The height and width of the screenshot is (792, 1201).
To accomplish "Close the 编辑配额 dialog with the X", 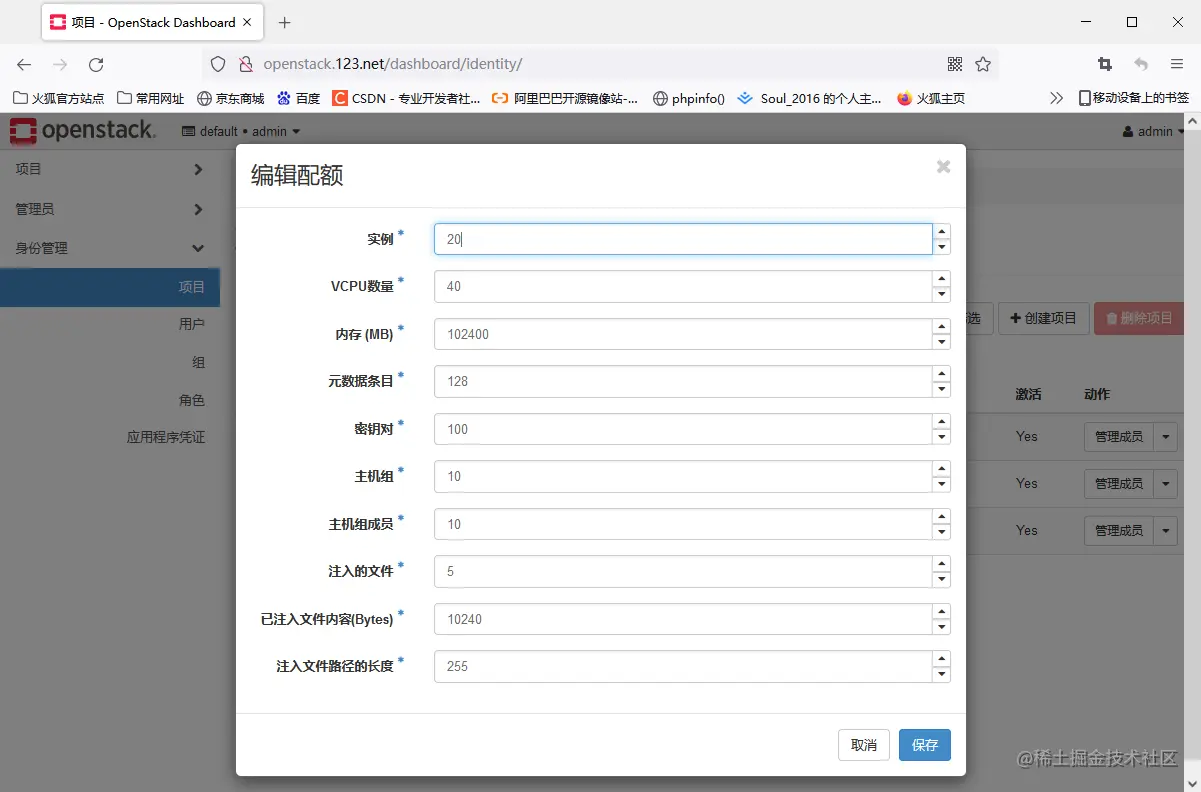I will tap(942, 167).
